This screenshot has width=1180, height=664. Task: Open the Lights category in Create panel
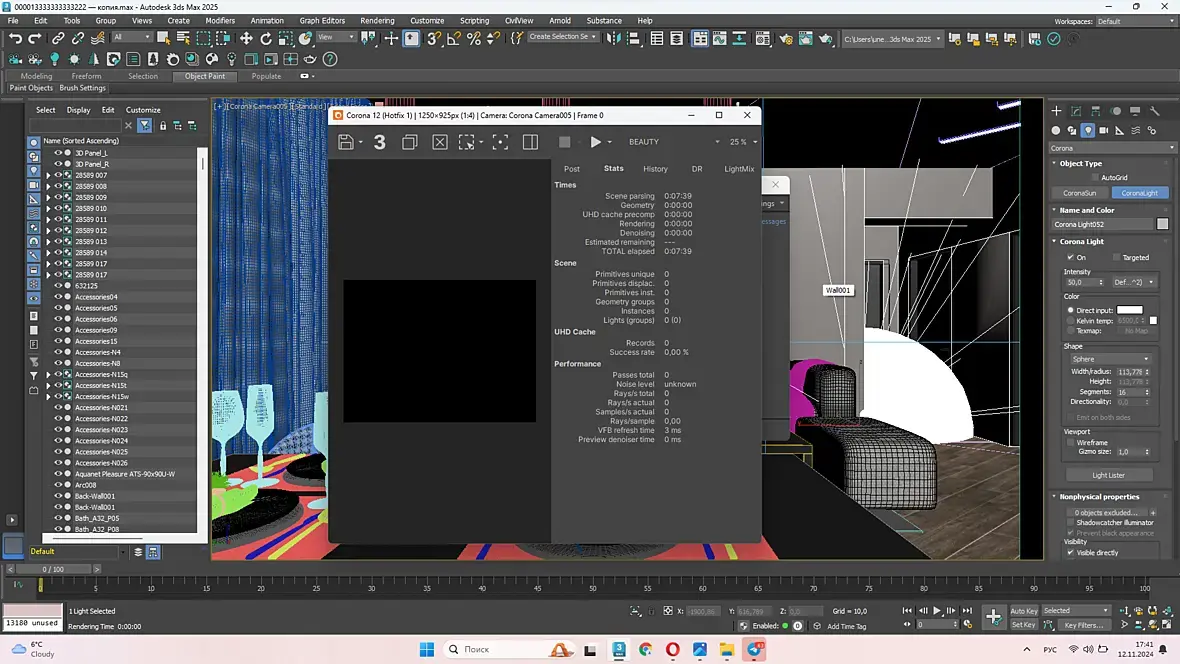(x=1088, y=130)
